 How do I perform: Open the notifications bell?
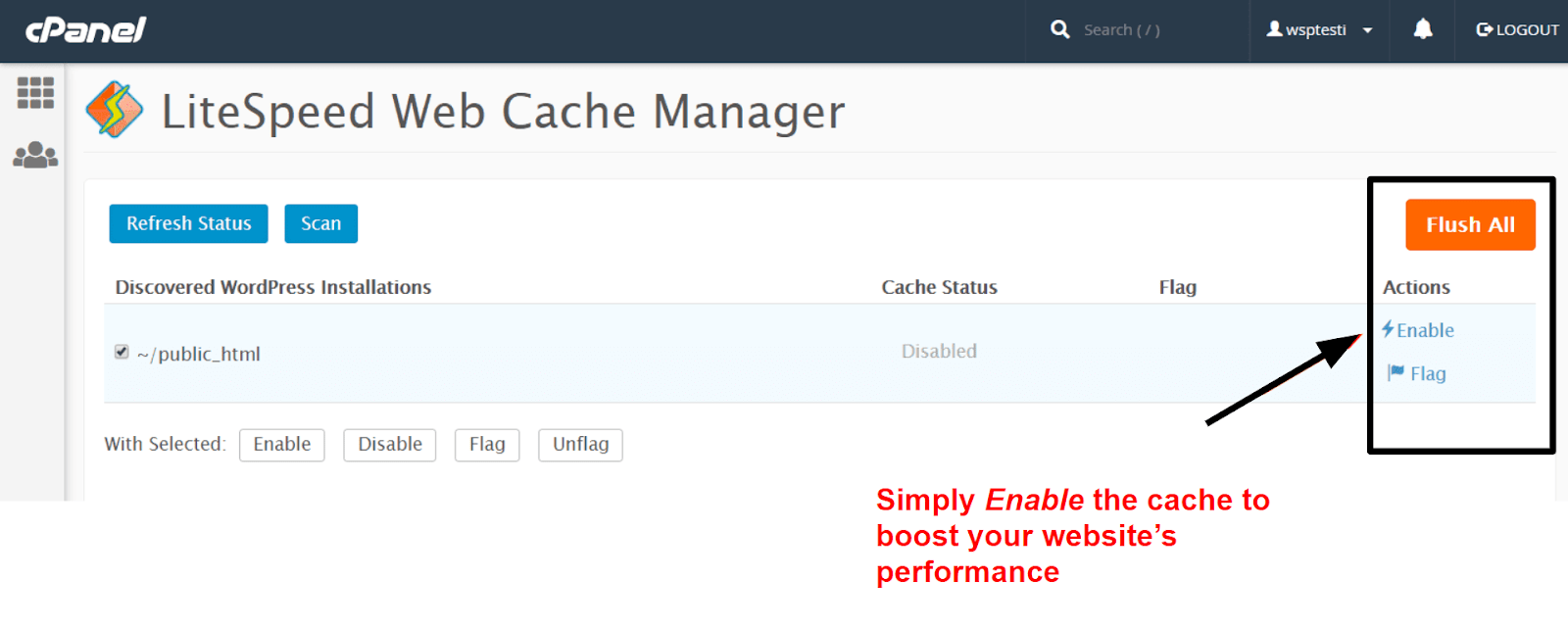tap(1423, 29)
